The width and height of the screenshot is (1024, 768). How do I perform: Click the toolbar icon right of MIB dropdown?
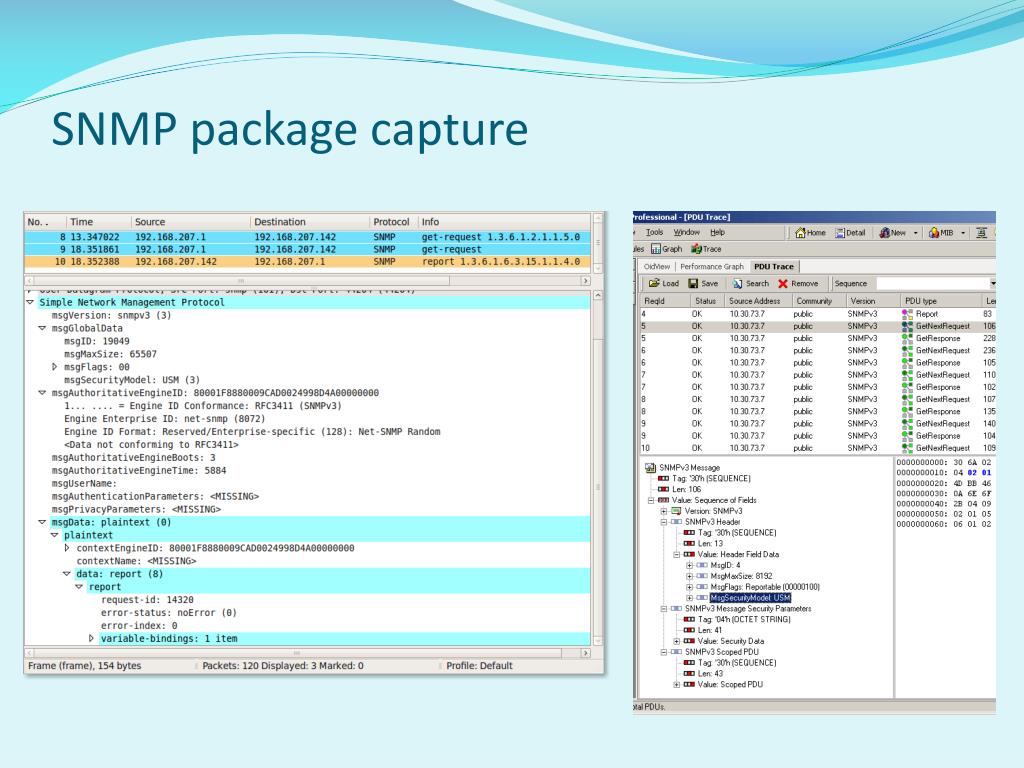[981, 232]
